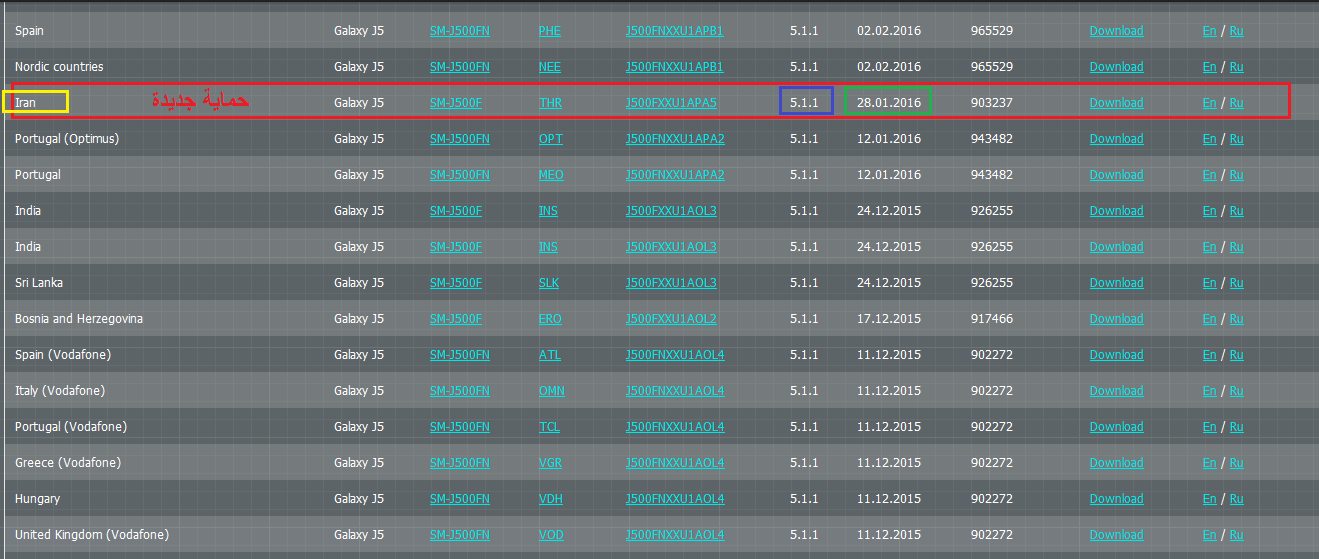Open the VDH code link for Hungary
This screenshot has height=559, width=1319.
[551, 499]
